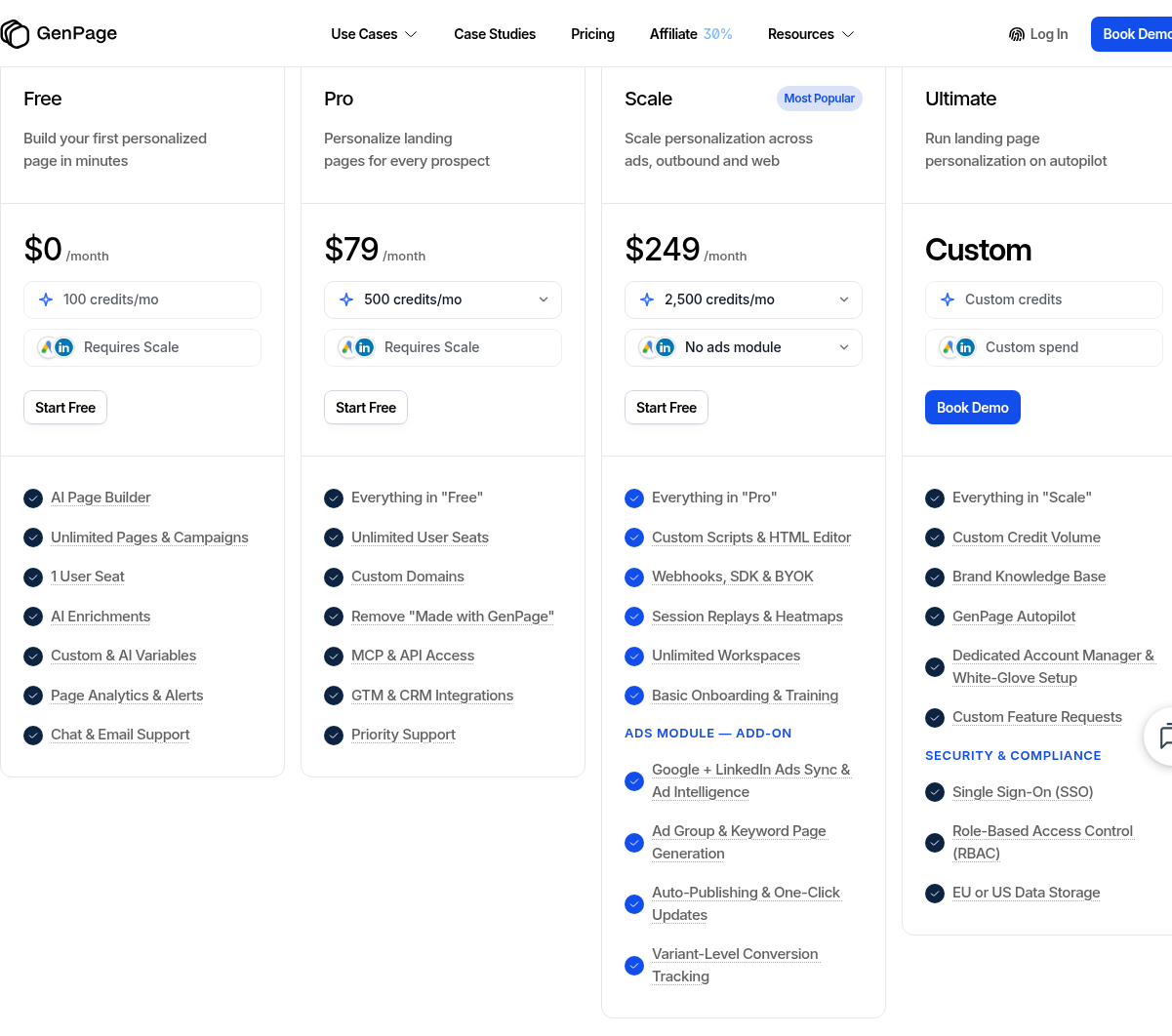Click the fingerprint icon beside Log In

1017,34
